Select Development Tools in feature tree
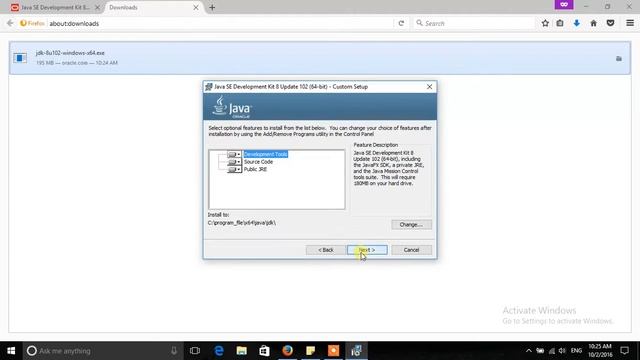Image resolution: width=640 pixels, height=360 pixels. (265, 154)
